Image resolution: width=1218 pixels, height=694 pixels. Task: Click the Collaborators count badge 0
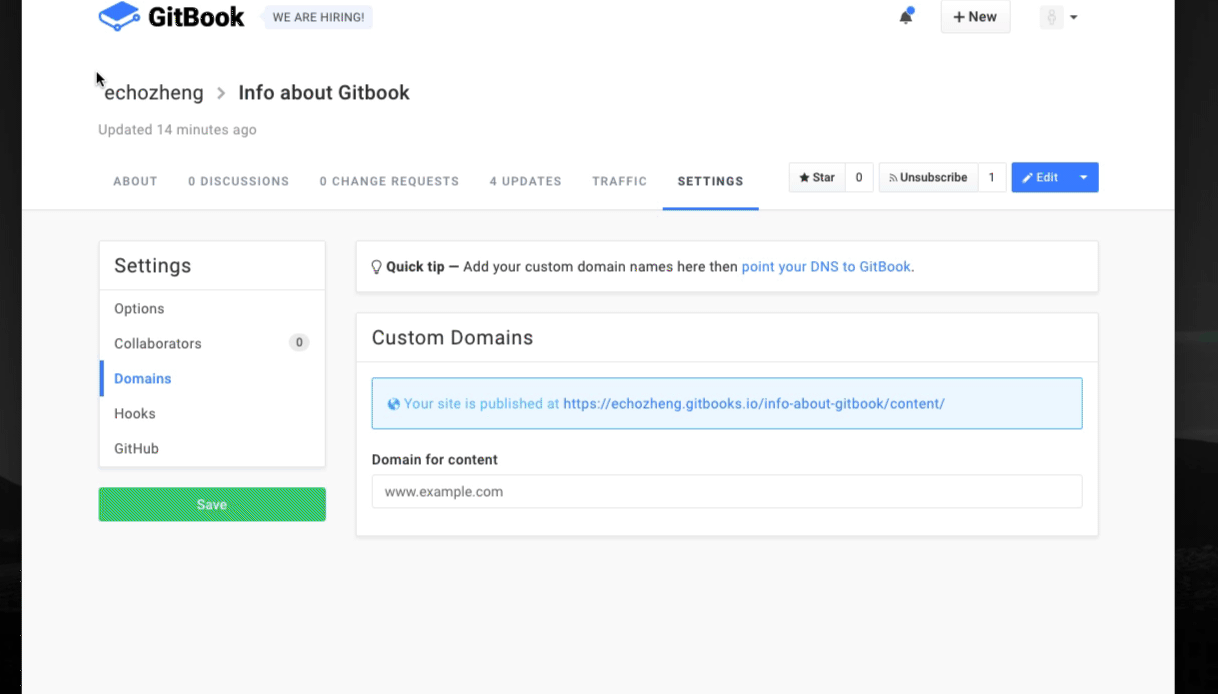click(x=299, y=343)
